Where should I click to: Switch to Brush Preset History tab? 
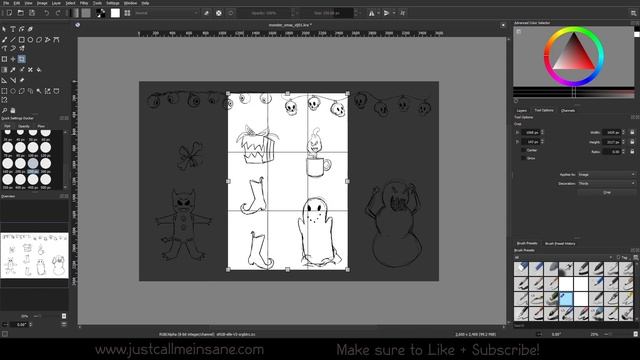[560, 244]
